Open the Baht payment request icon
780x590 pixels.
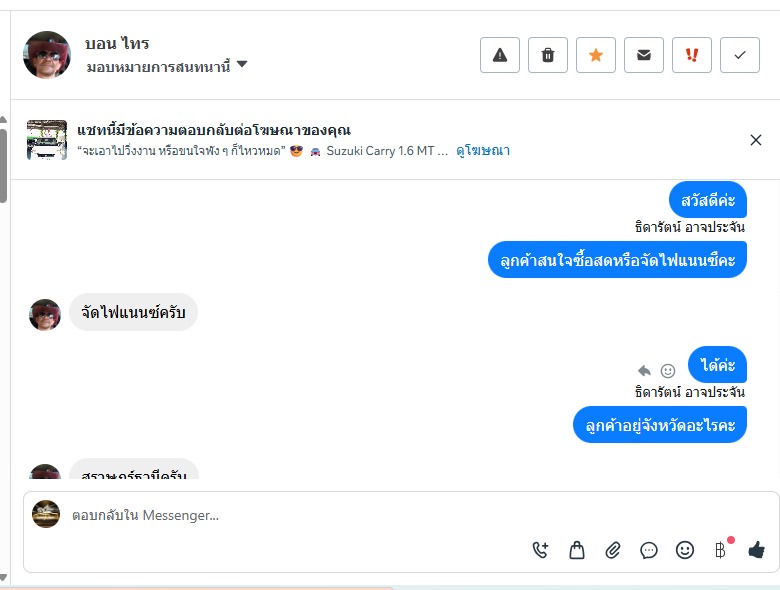tap(720, 549)
